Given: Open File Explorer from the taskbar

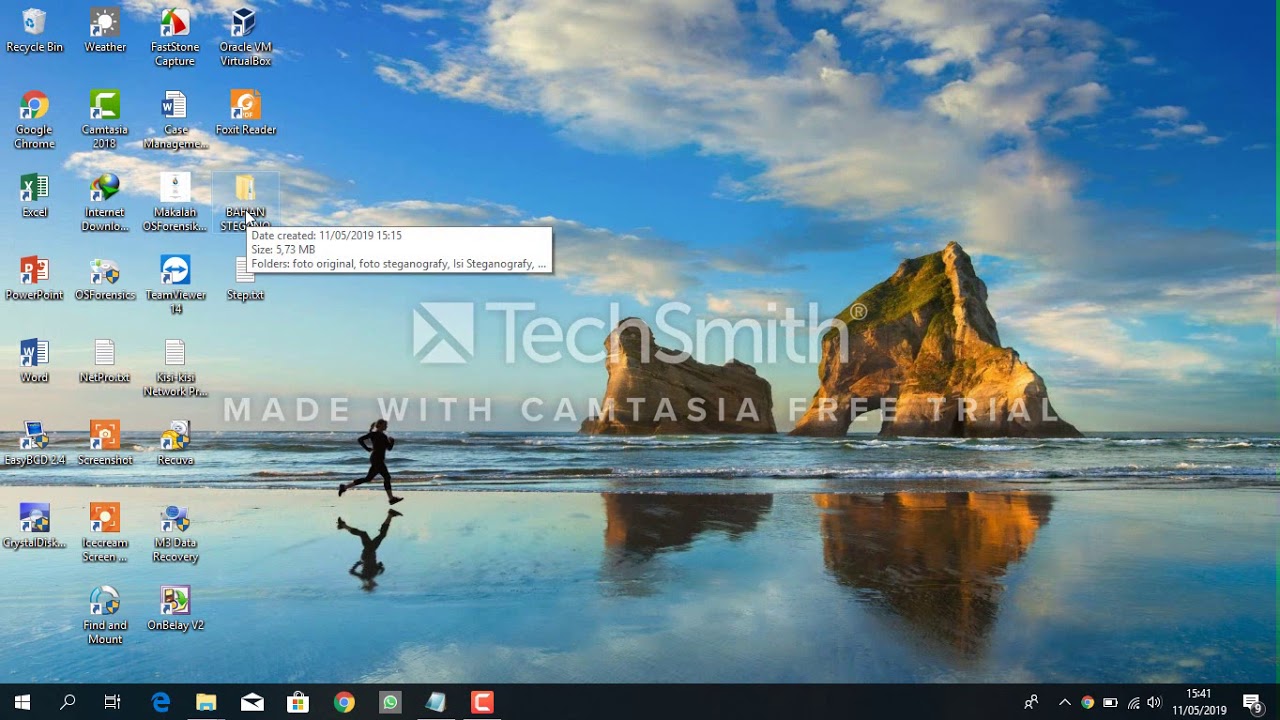Looking at the screenshot, I should 206,702.
